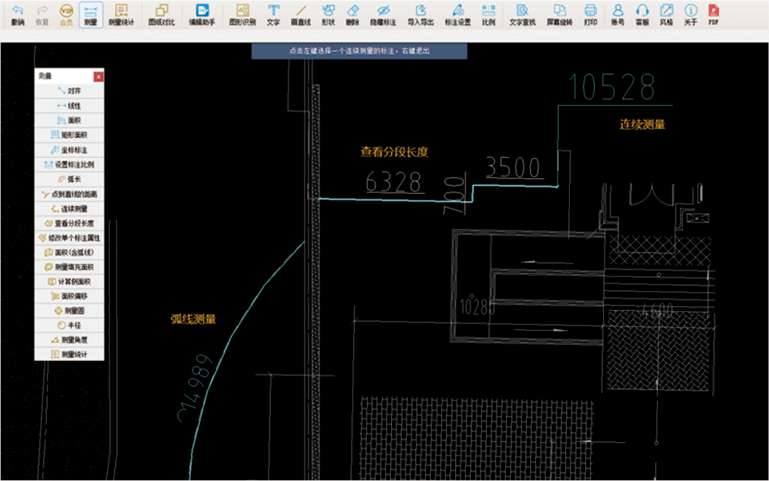This screenshot has width=769, height=481.
Task: Open 文字查找 text search
Action: 521,13
